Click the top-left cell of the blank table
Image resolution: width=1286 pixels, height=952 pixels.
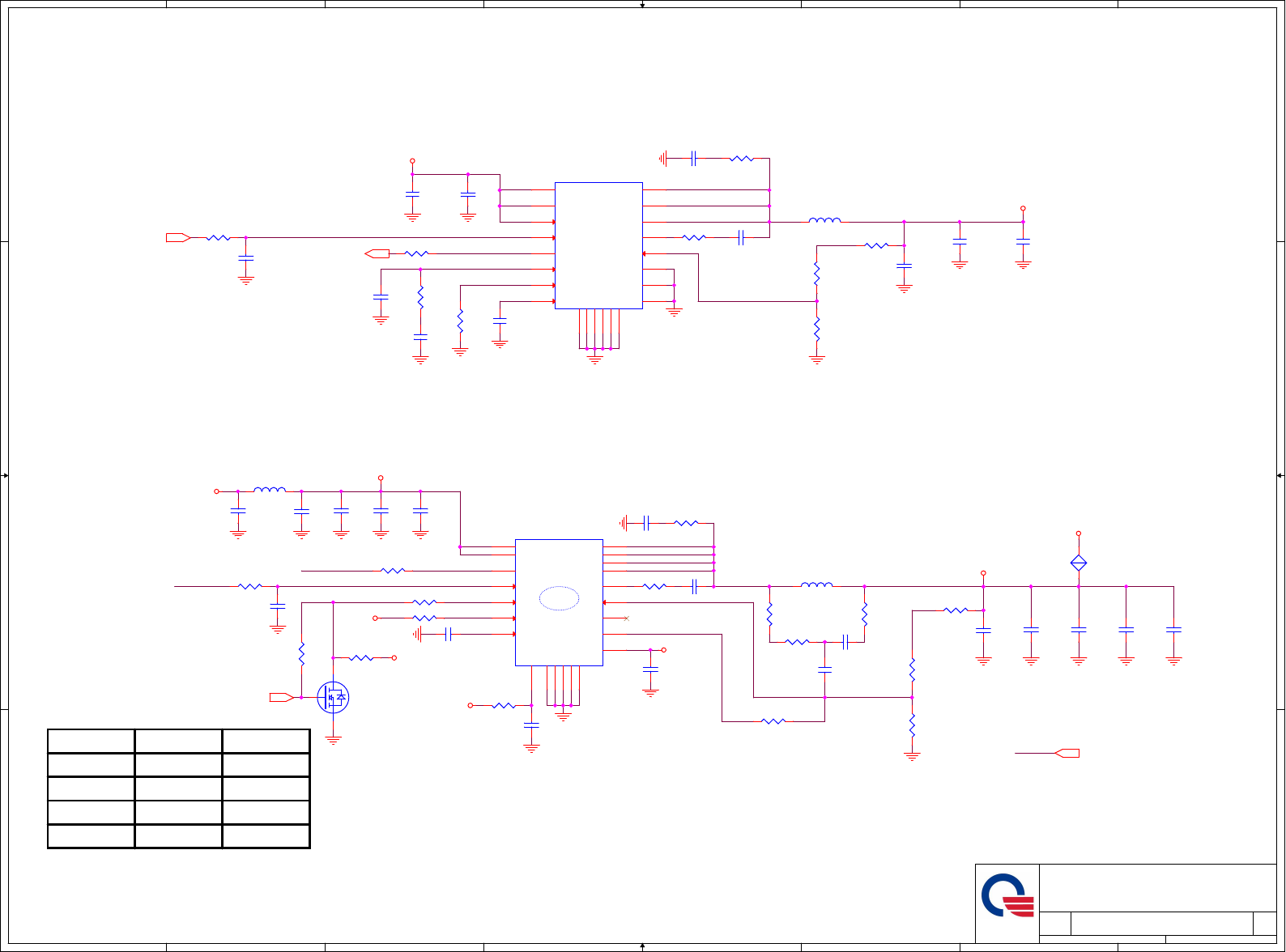92,741
